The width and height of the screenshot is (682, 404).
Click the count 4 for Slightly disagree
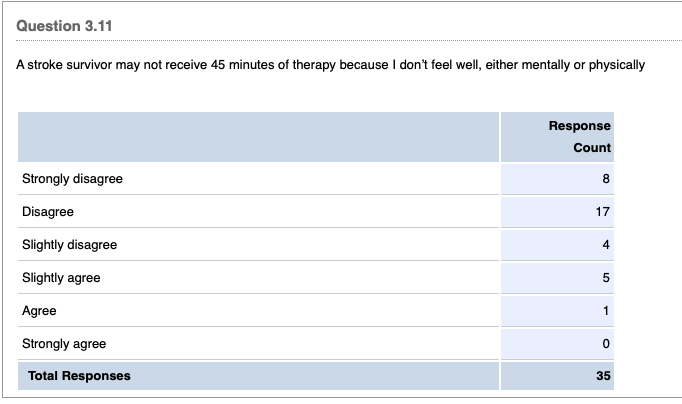tap(606, 245)
